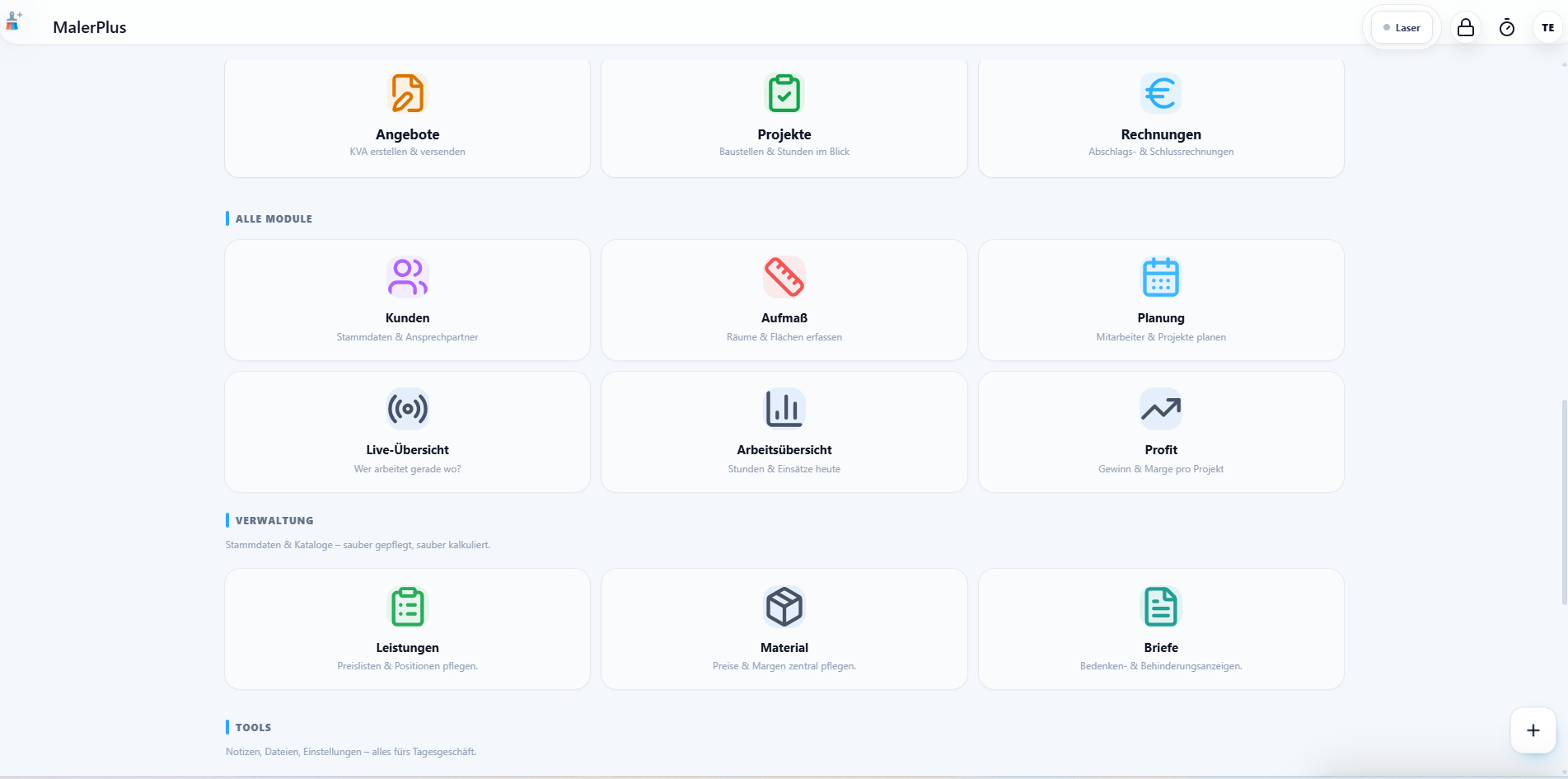Screen dimensions: 1568x779
Task: Open Leistungen price lists
Action: (407, 628)
